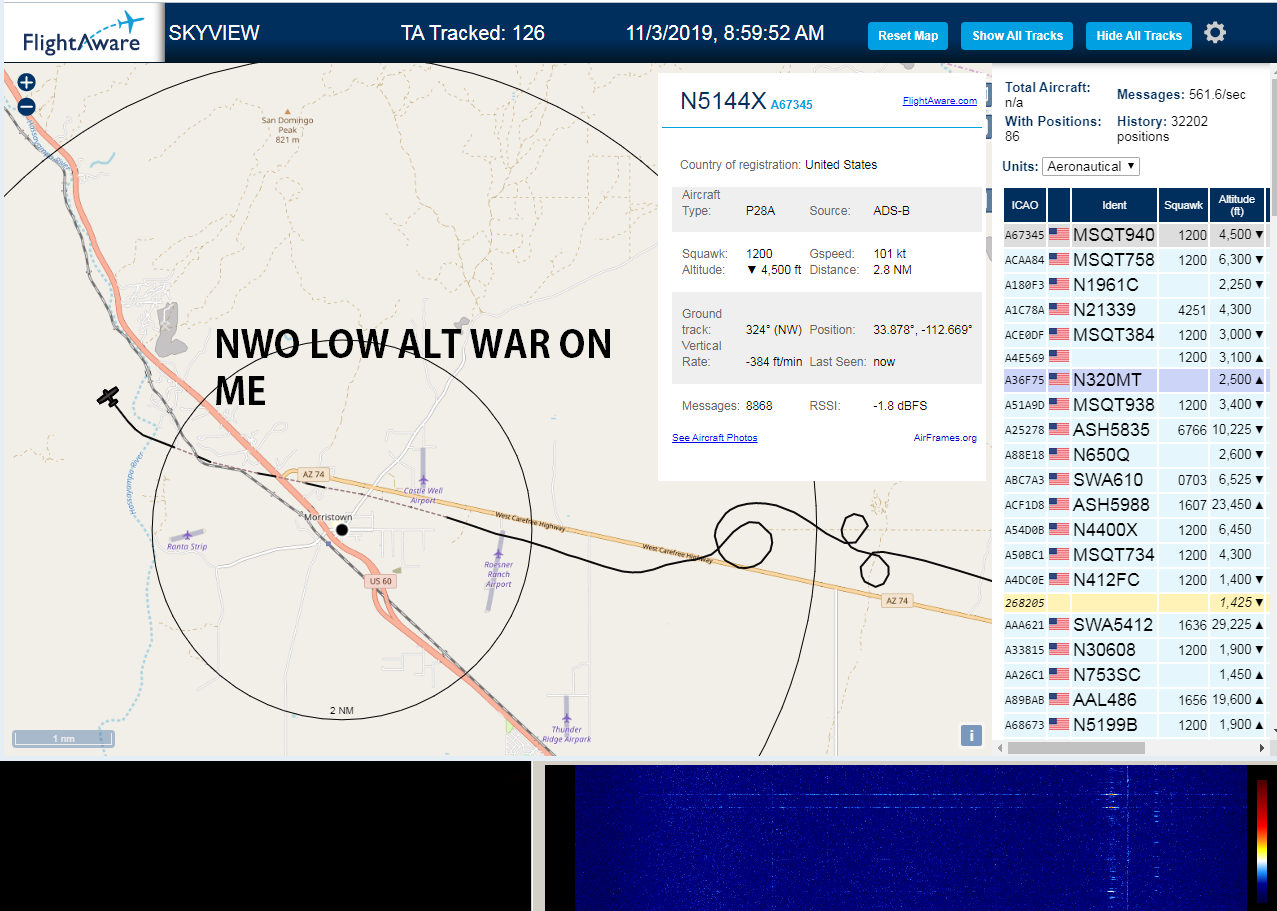Viewport: 1277px width, 911px height.
Task: Click the 1 nm map scale bar
Action: coord(63,739)
